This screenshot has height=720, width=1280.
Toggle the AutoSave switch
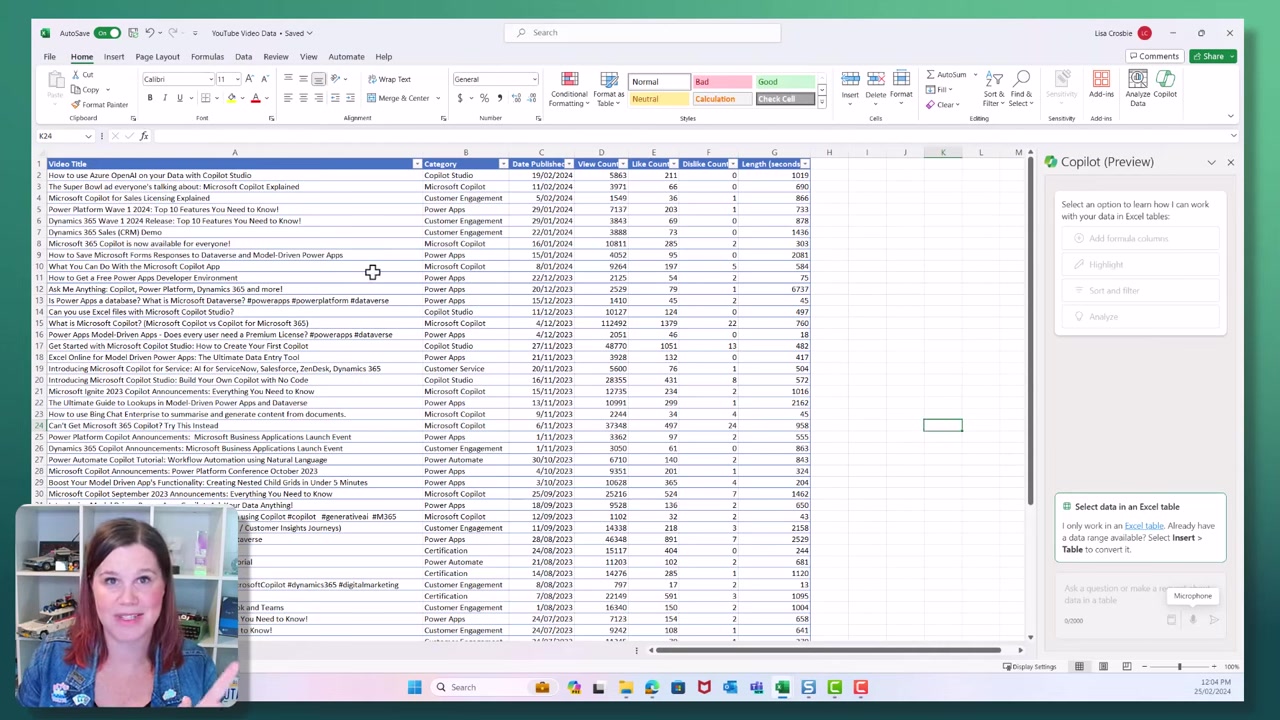click(108, 33)
